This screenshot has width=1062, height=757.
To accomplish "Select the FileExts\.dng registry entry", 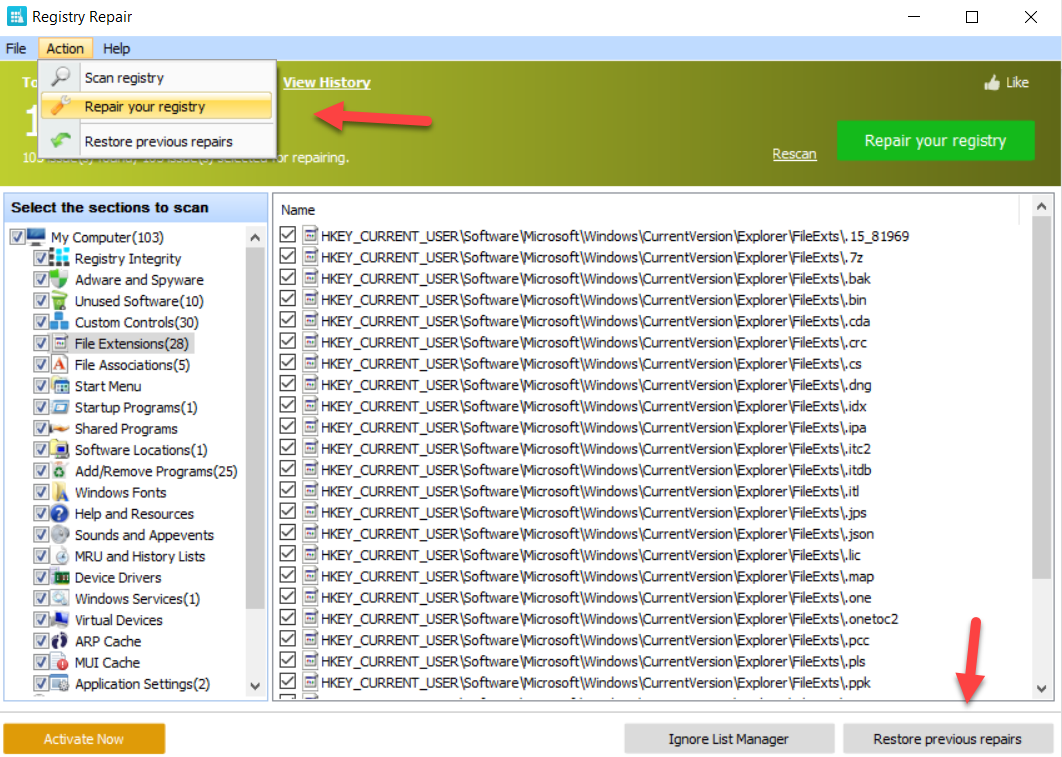I will (x=595, y=385).
